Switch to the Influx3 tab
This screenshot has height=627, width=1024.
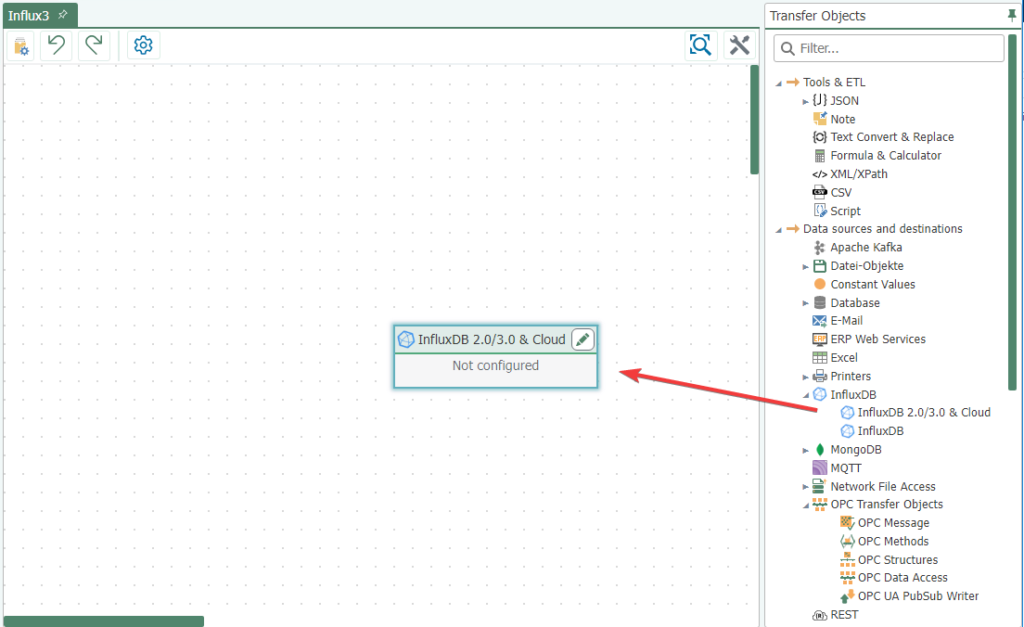(29, 15)
